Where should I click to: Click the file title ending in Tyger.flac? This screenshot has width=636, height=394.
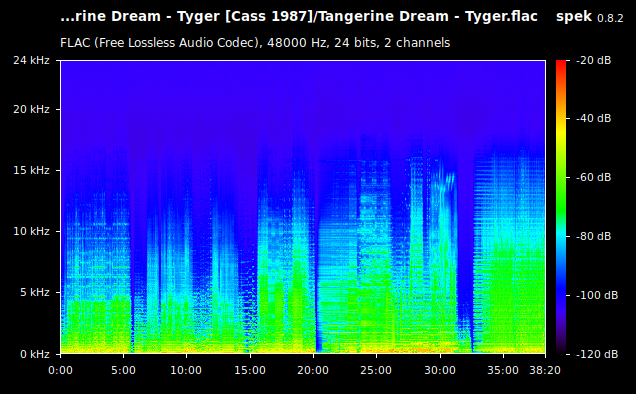[x=299, y=17]
